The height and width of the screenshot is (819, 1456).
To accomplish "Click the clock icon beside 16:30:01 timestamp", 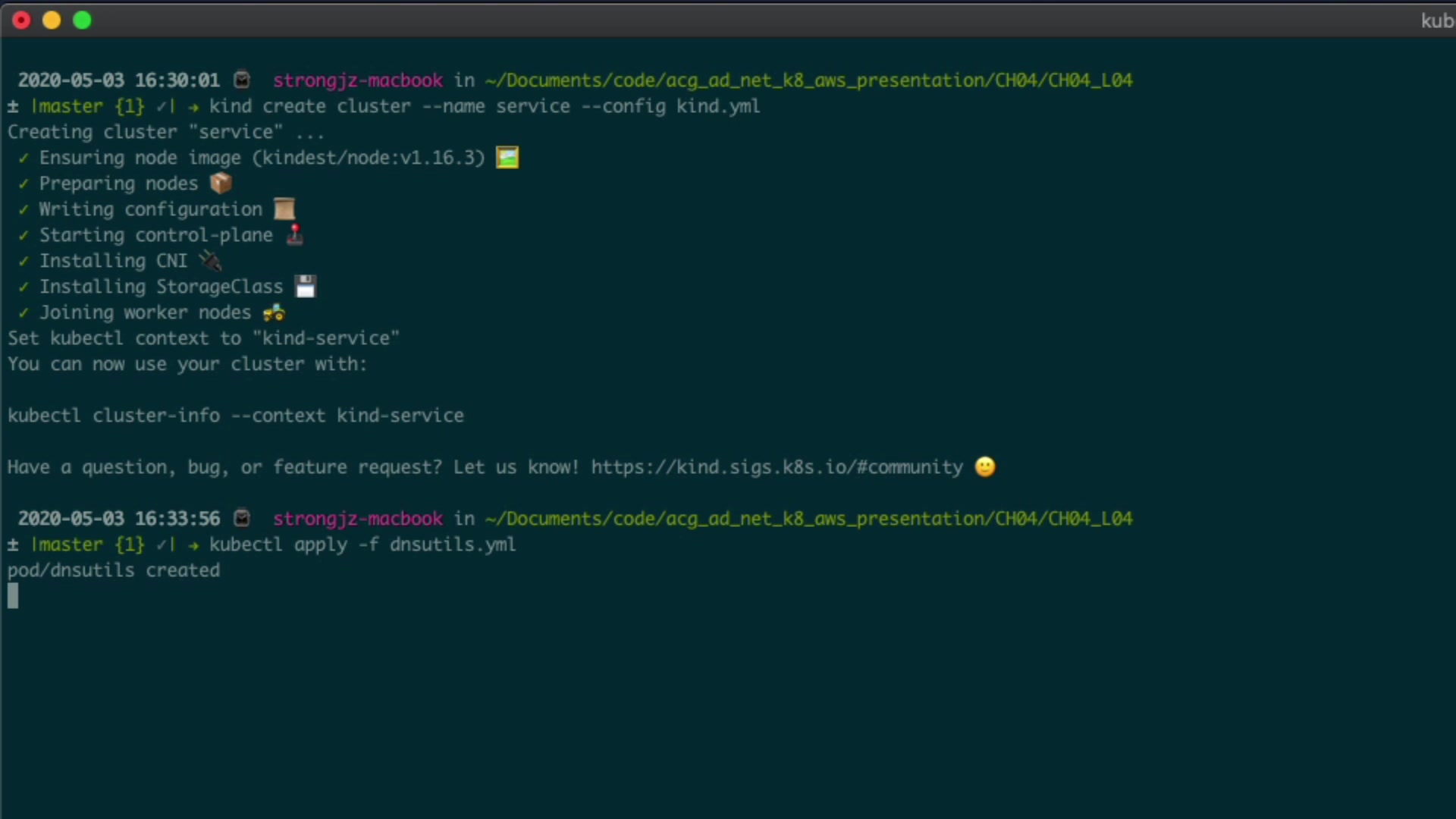I will (x=242, y=80).
